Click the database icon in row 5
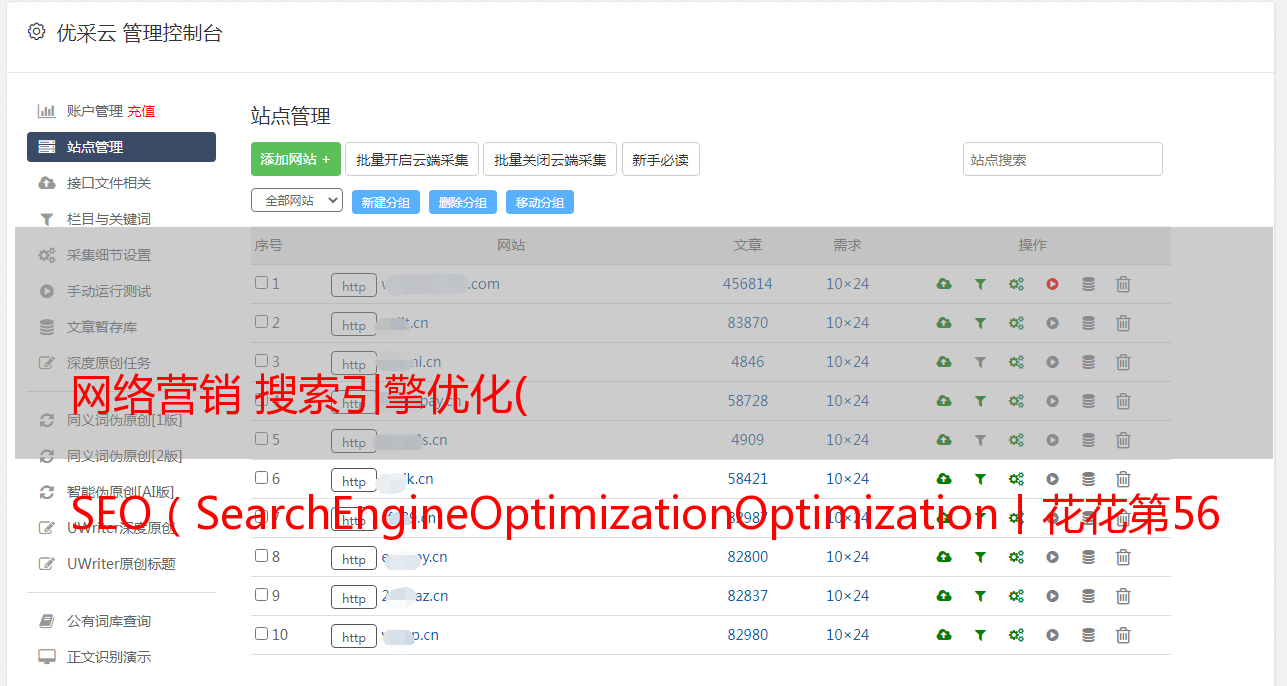 tap(1088, 440)
